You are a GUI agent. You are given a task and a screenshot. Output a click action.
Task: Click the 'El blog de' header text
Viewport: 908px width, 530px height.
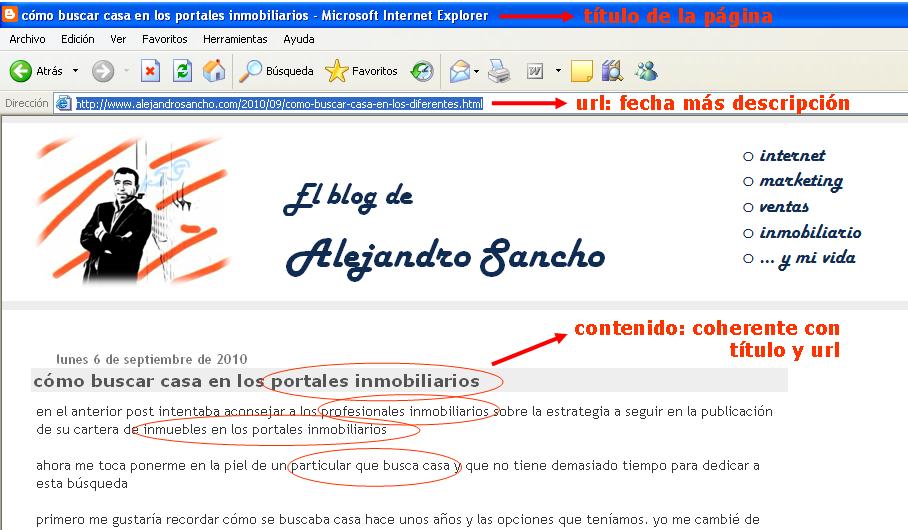(x=348, y=197)
